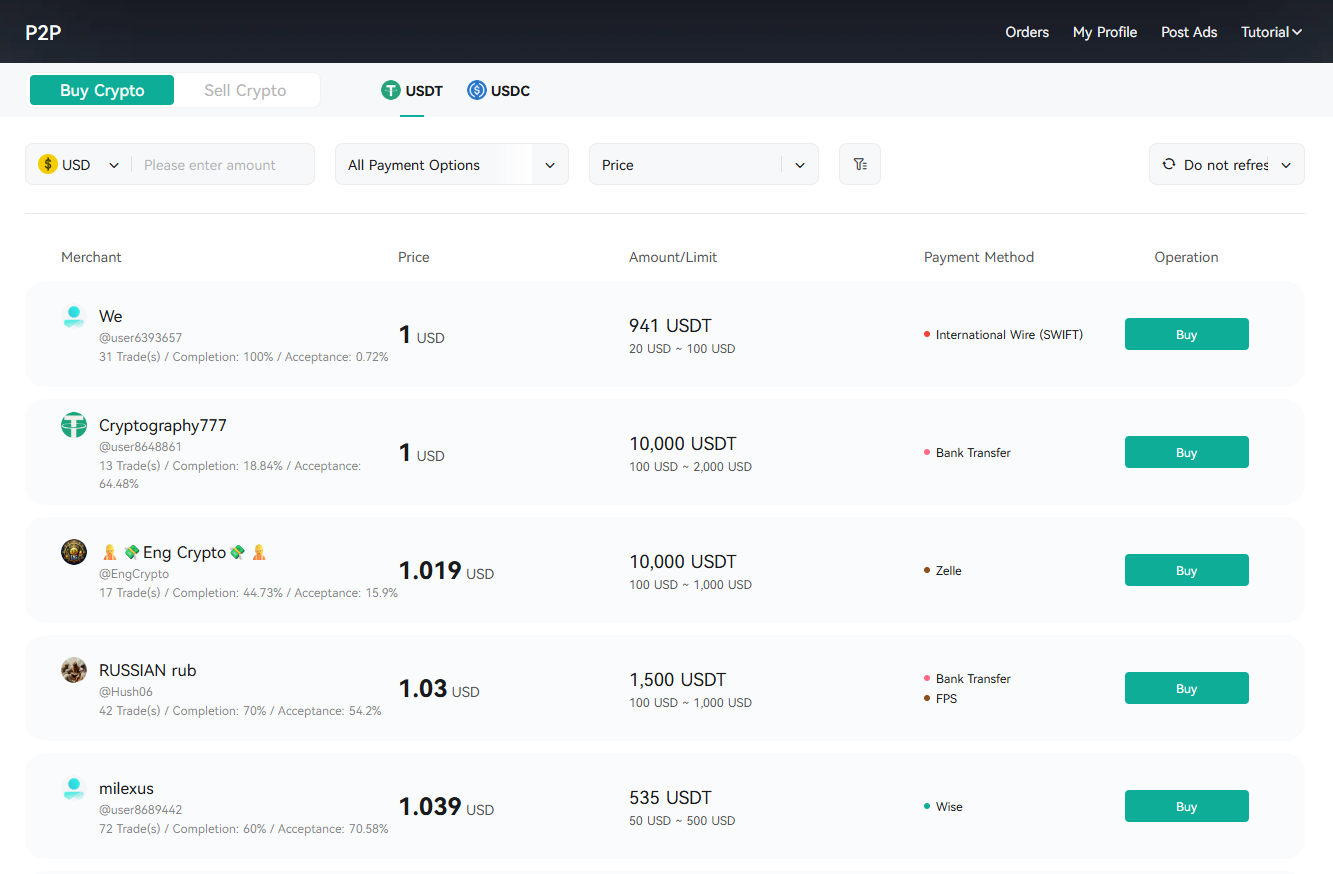Screen dimensions: 1333x874
Task: Open Post Ads
Action: coord(1189,32)
